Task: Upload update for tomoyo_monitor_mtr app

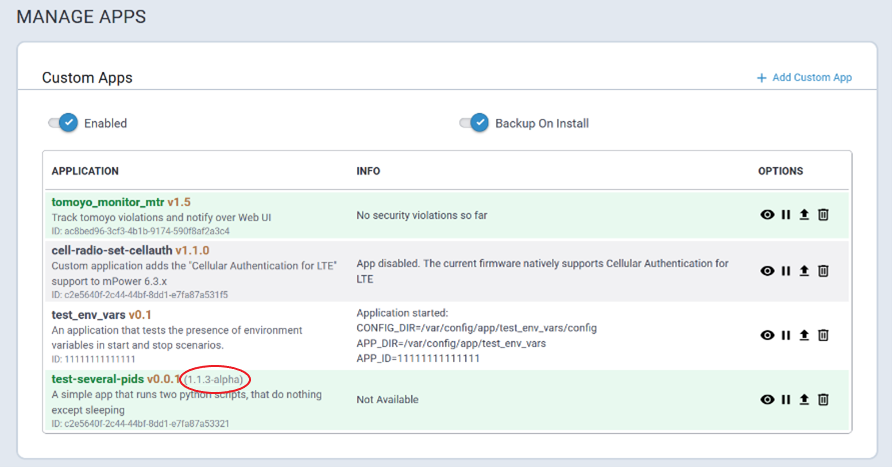Action: (x=804, y=215)
